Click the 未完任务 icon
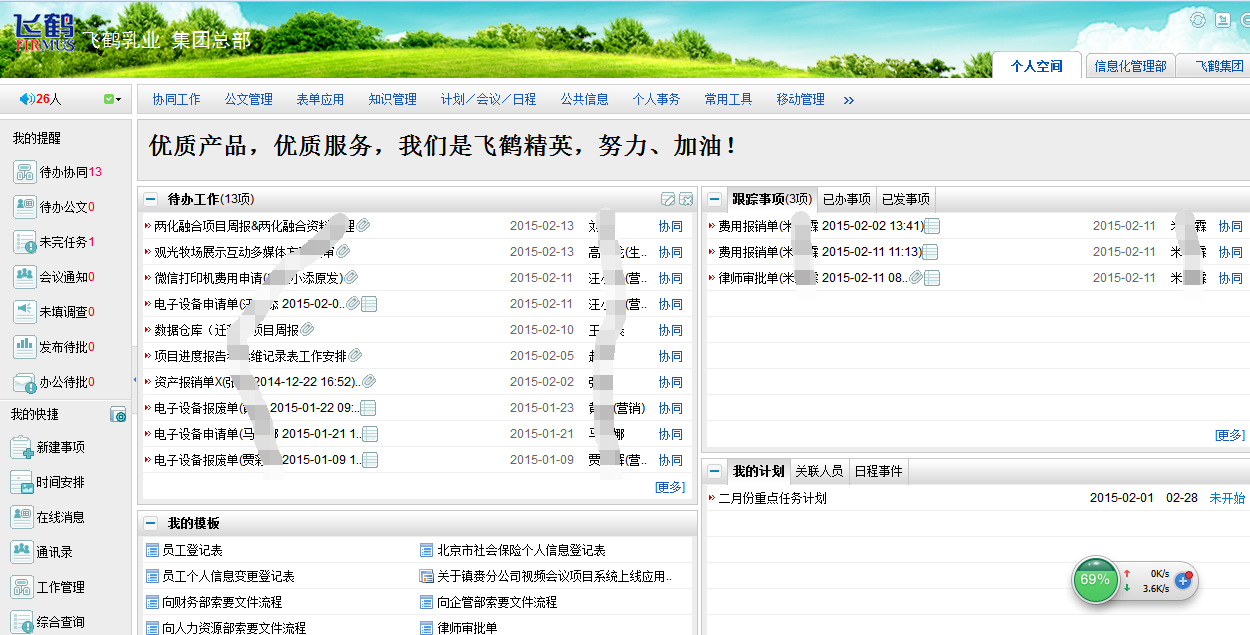This screenshot has height=635, width=1250. click(x=24, y=242)
